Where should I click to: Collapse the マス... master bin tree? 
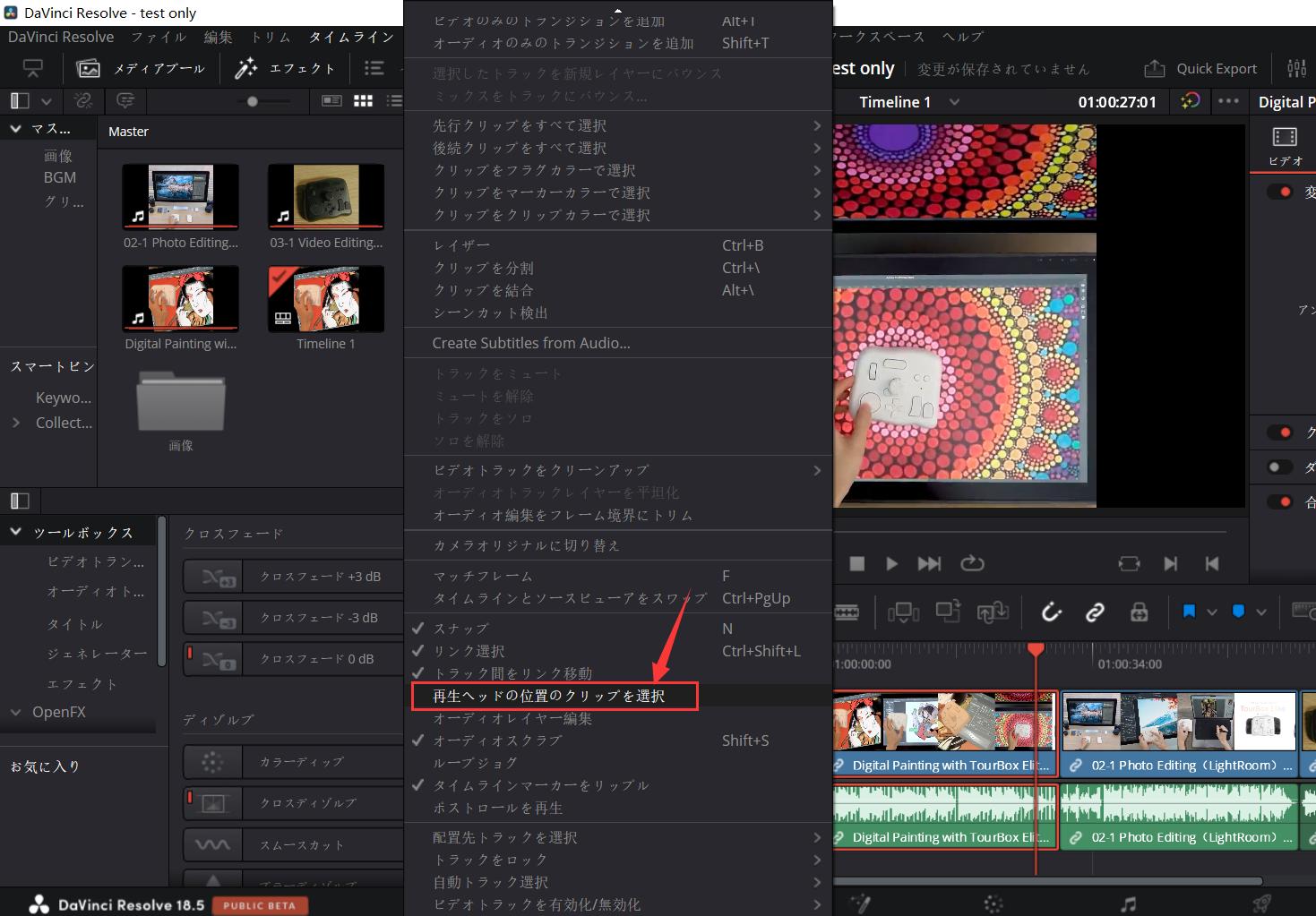[15, 129]
